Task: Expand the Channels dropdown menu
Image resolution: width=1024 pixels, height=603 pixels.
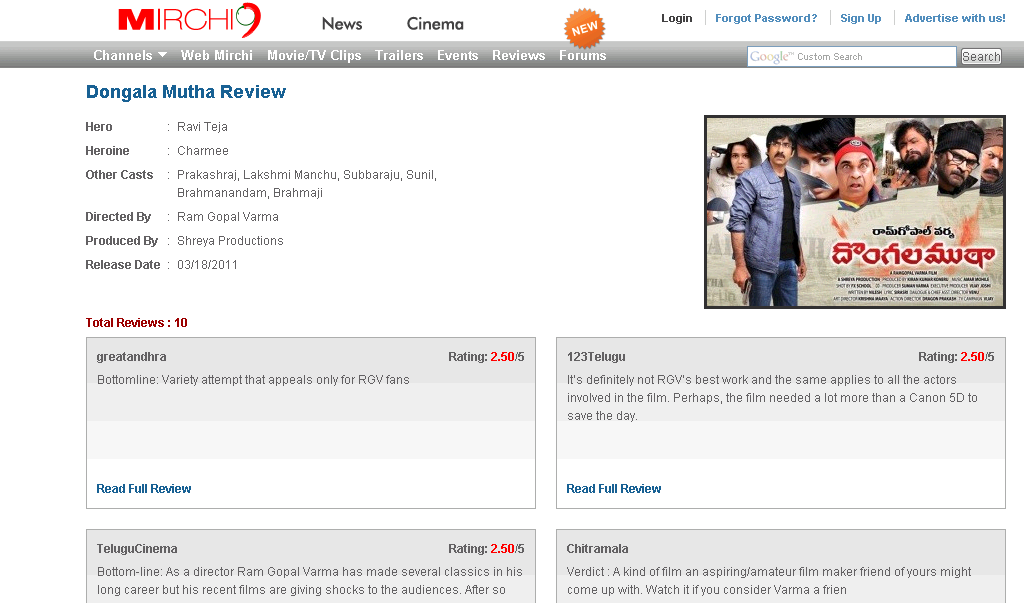Action: point(130,56)
